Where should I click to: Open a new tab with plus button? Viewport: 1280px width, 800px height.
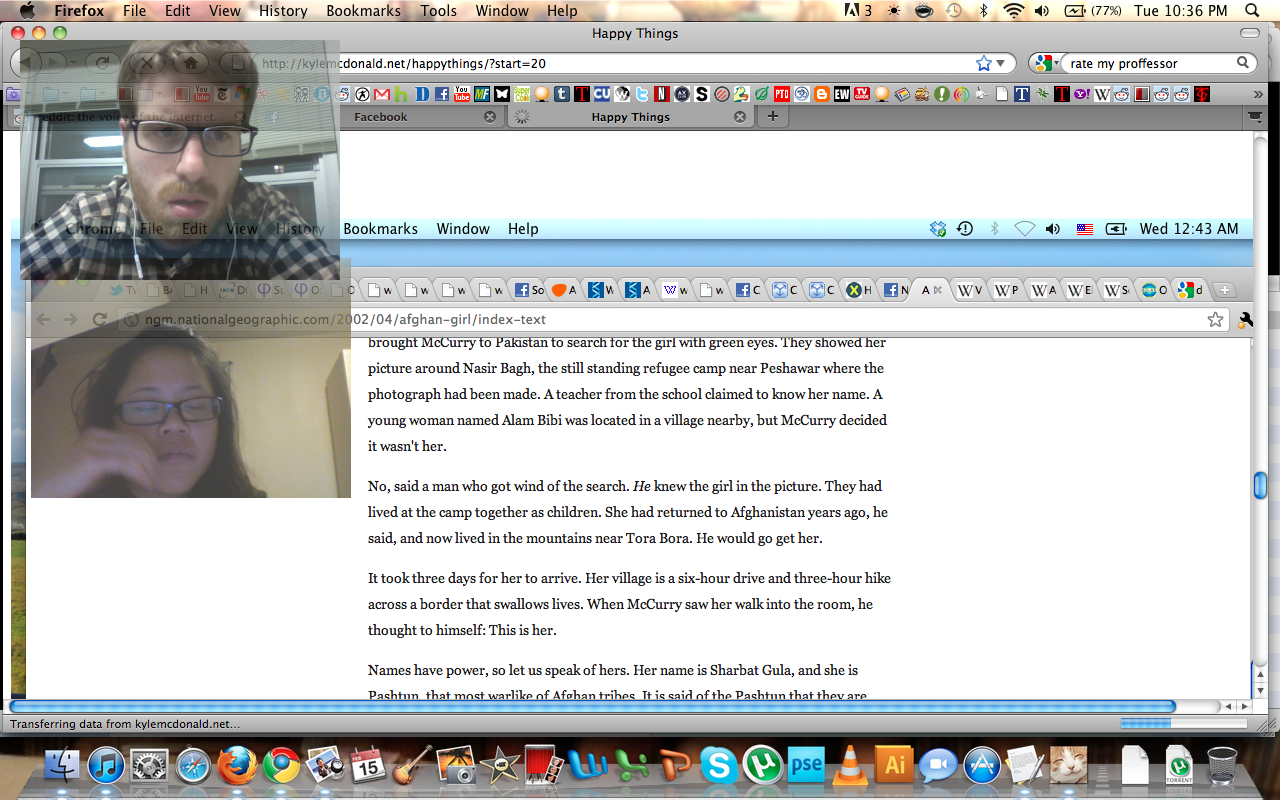(772, 117)
